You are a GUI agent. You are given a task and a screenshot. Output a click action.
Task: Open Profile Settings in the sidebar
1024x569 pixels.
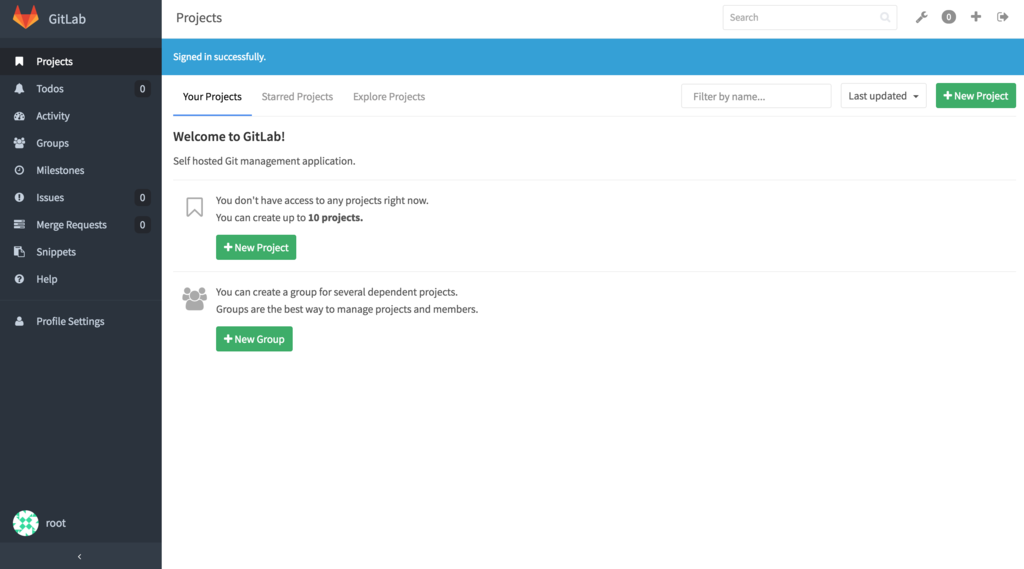[x=81, y=321]
